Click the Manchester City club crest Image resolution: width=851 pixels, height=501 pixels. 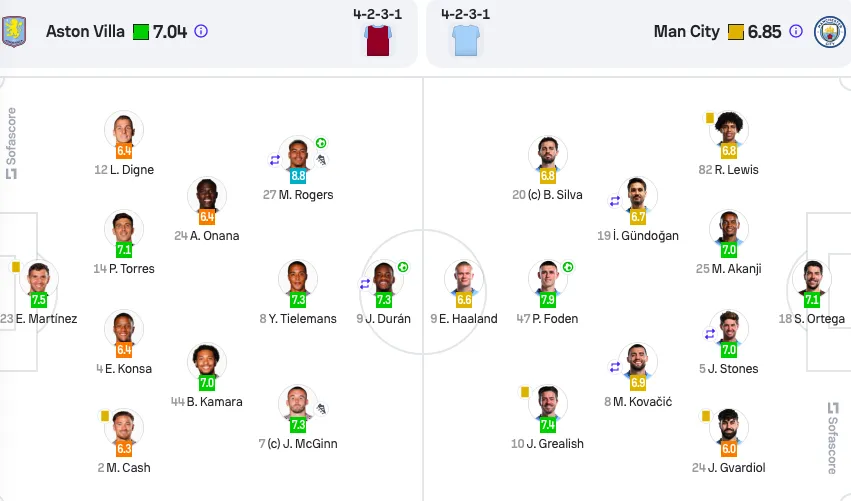coord(829,31)
